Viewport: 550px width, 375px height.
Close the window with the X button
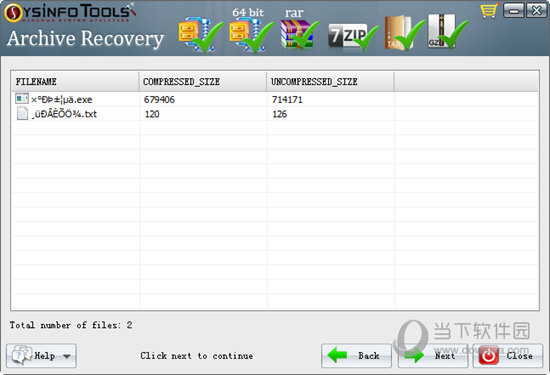click(536, 11)
